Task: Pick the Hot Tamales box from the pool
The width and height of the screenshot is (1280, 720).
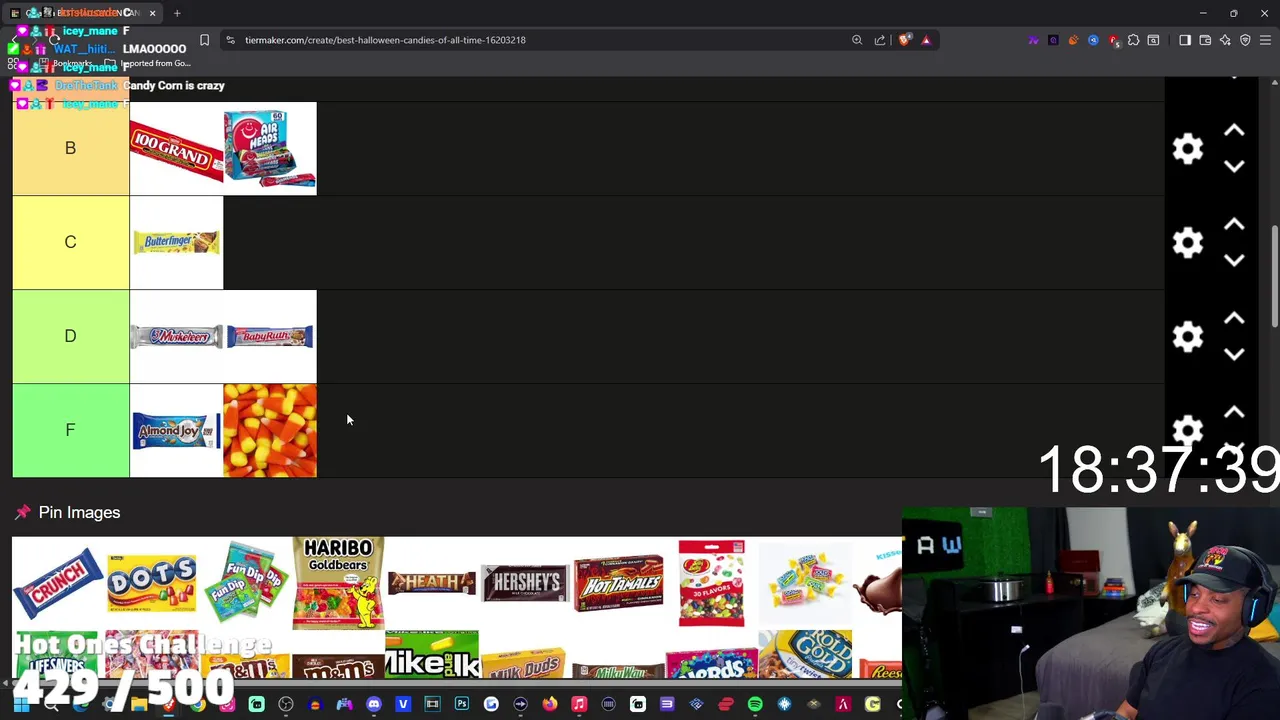Action: [618, 583]
